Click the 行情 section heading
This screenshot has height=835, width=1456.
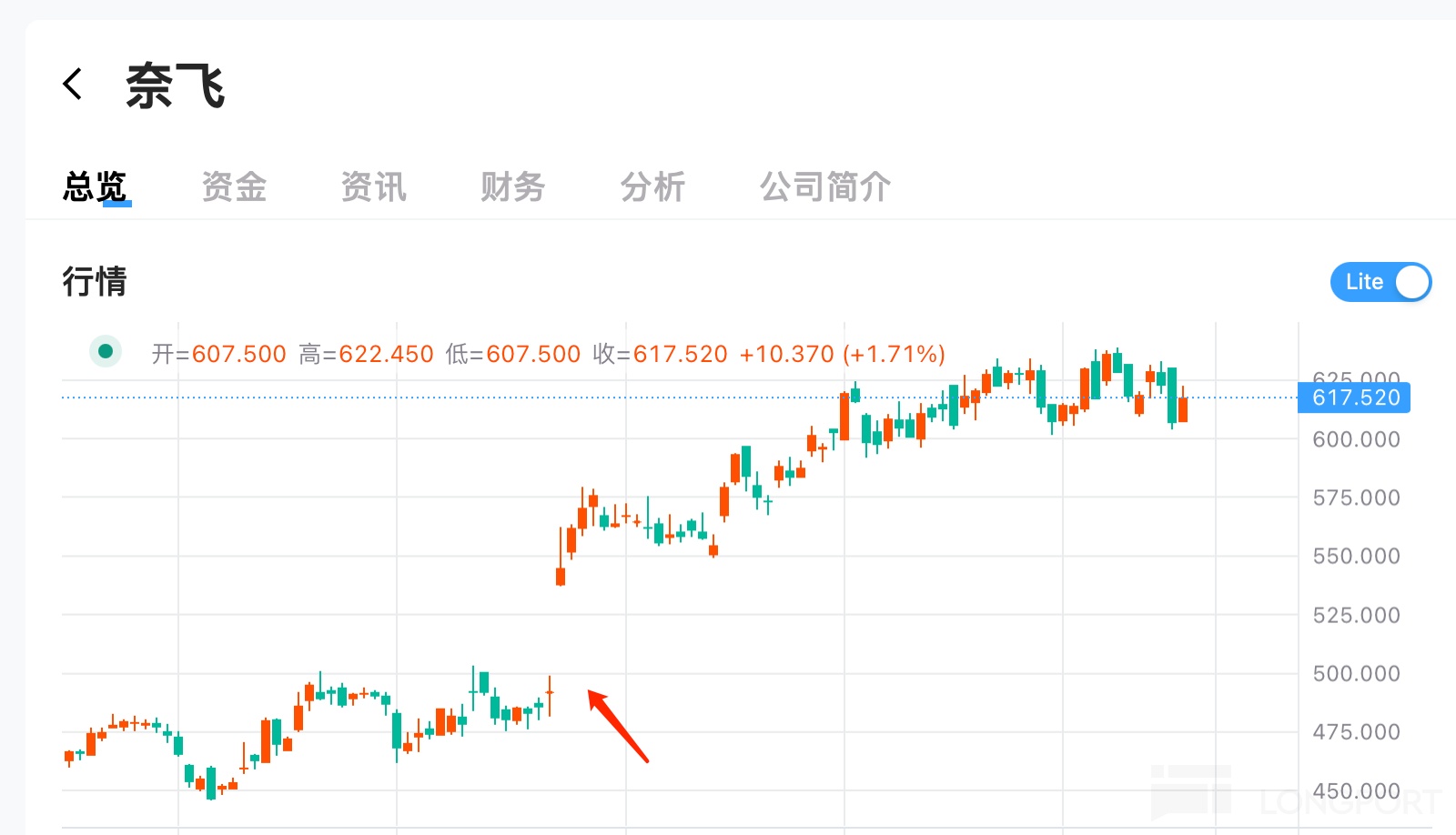click(x=95, y=282)
